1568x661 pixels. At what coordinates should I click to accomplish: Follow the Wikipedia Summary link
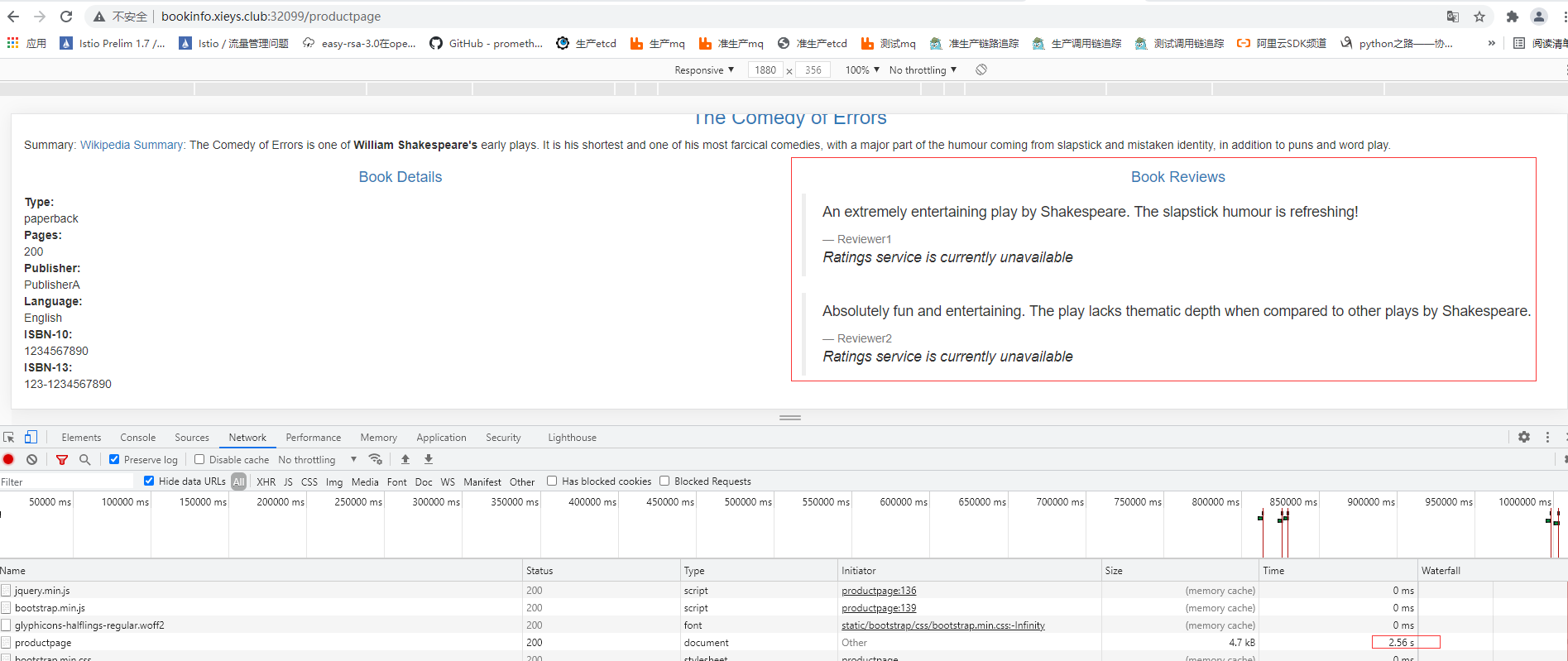(x=132, y=145)
